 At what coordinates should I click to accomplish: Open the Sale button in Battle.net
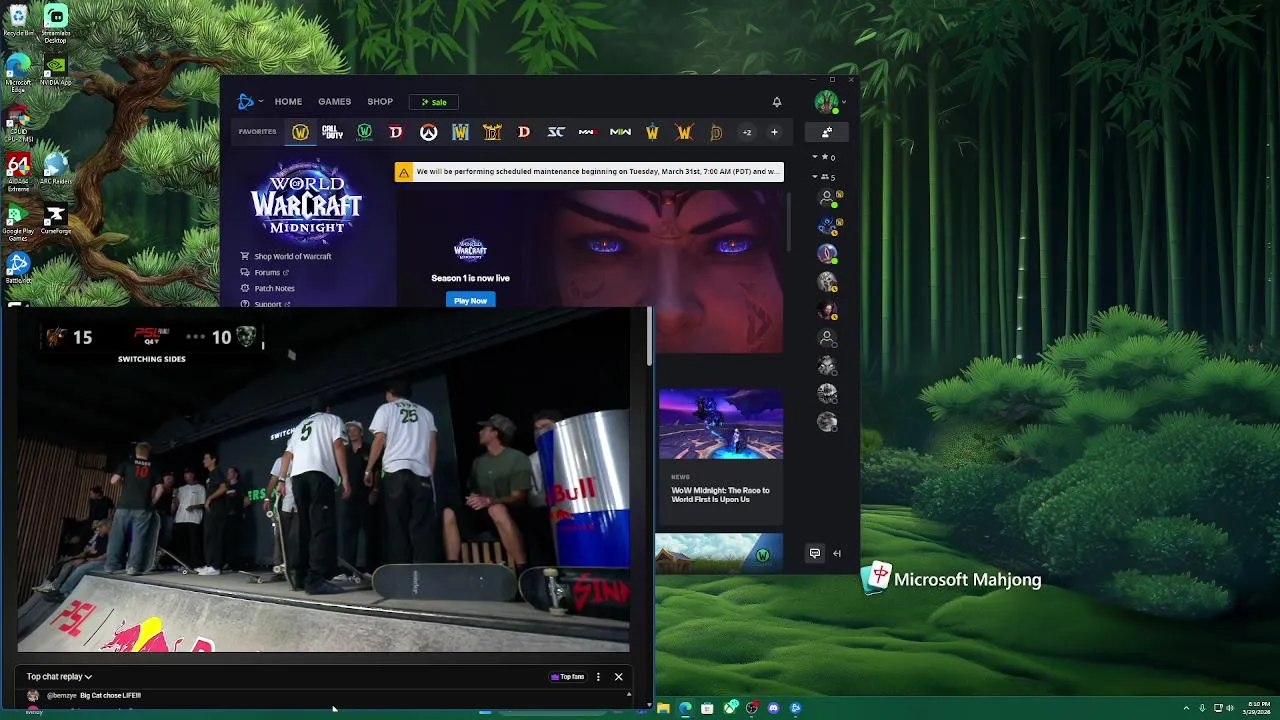click(434, 102)
